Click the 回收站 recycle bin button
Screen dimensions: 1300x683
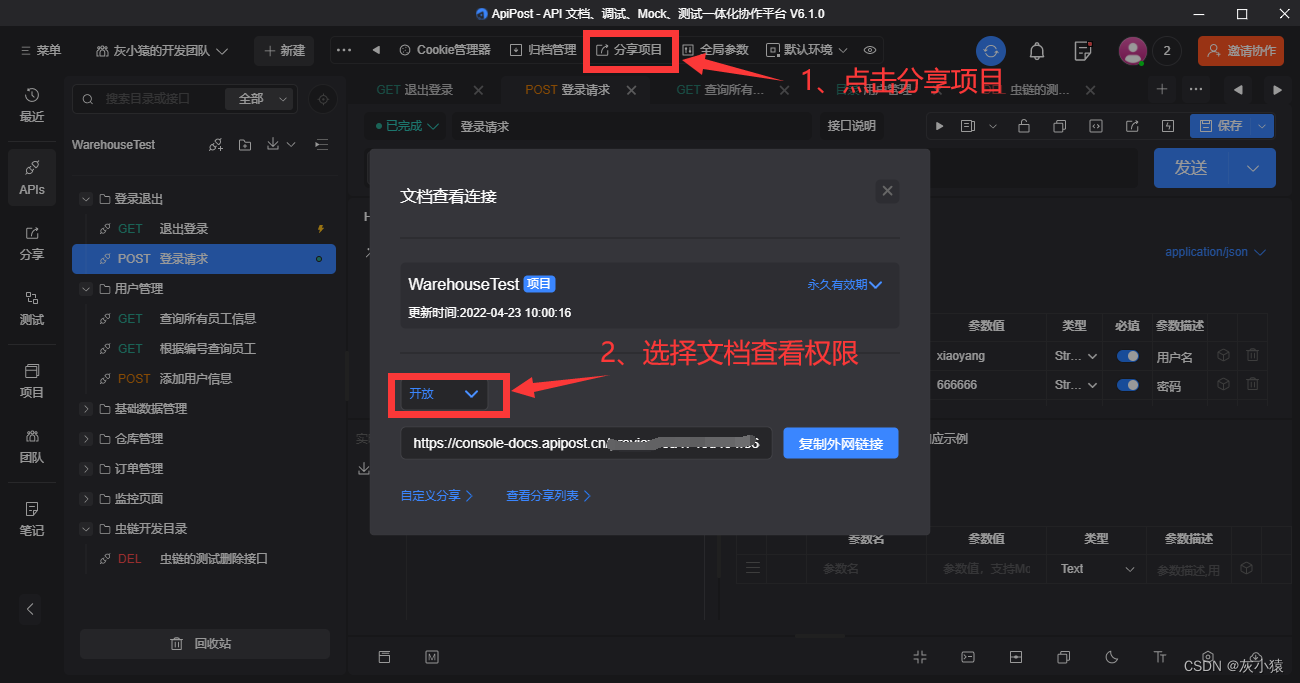[205, 644]
